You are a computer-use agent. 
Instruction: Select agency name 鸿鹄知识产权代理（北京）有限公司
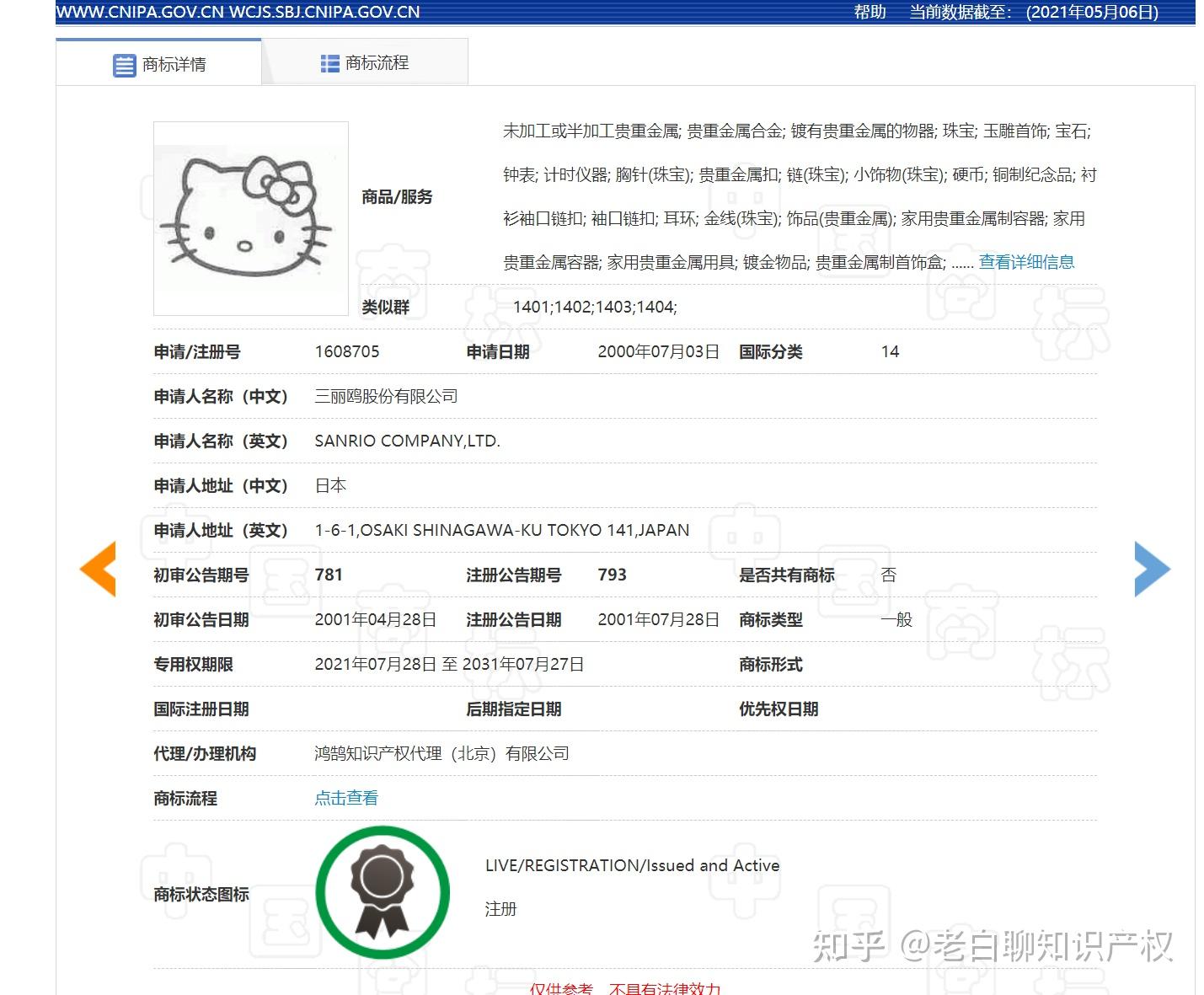click(442, 753)
